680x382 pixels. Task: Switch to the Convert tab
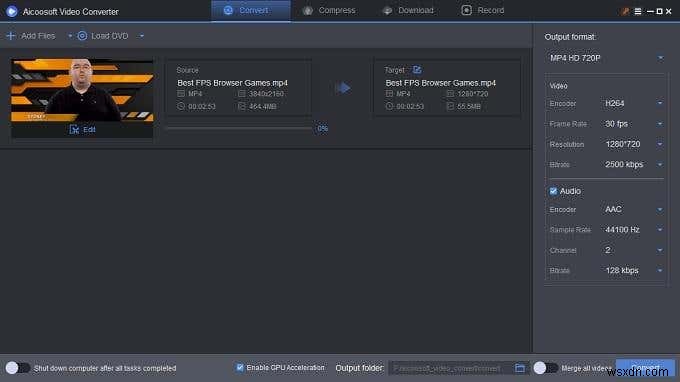251,10
